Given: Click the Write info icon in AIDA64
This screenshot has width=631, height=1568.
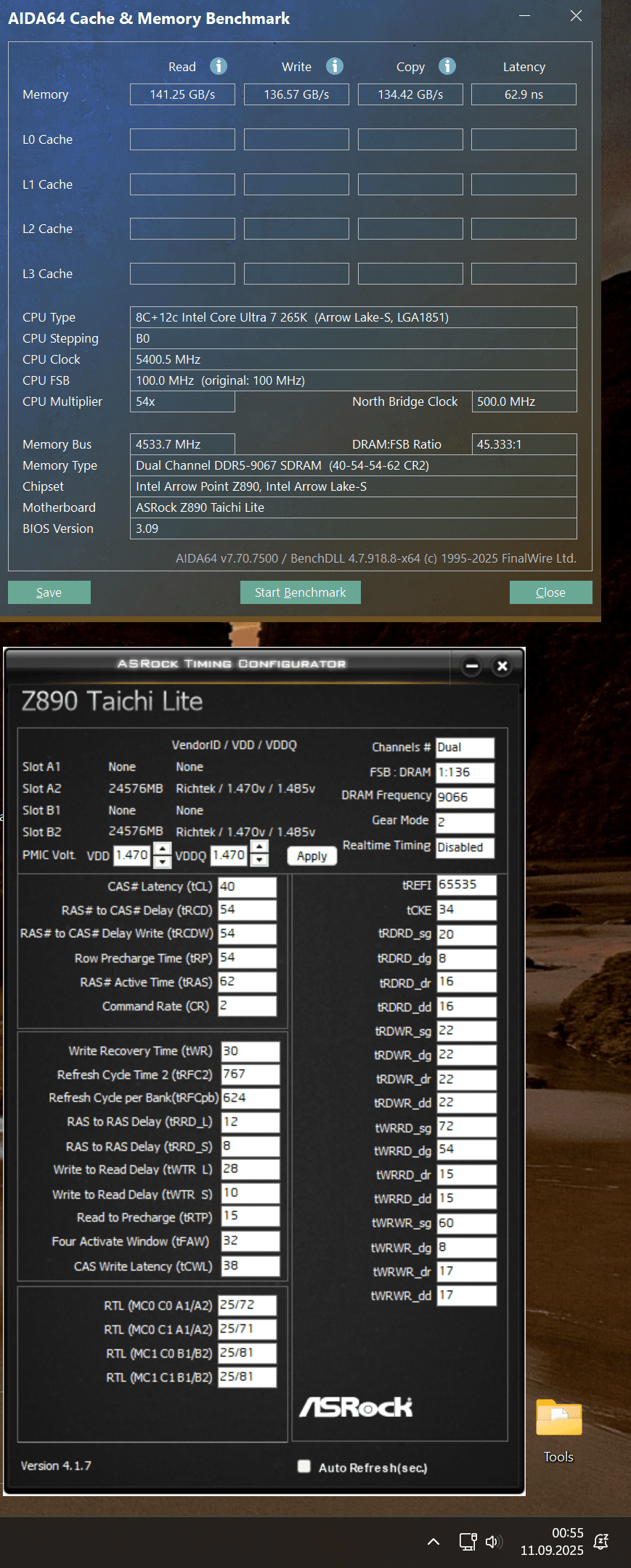Looking at the screenshot, I should pos(335,66).
